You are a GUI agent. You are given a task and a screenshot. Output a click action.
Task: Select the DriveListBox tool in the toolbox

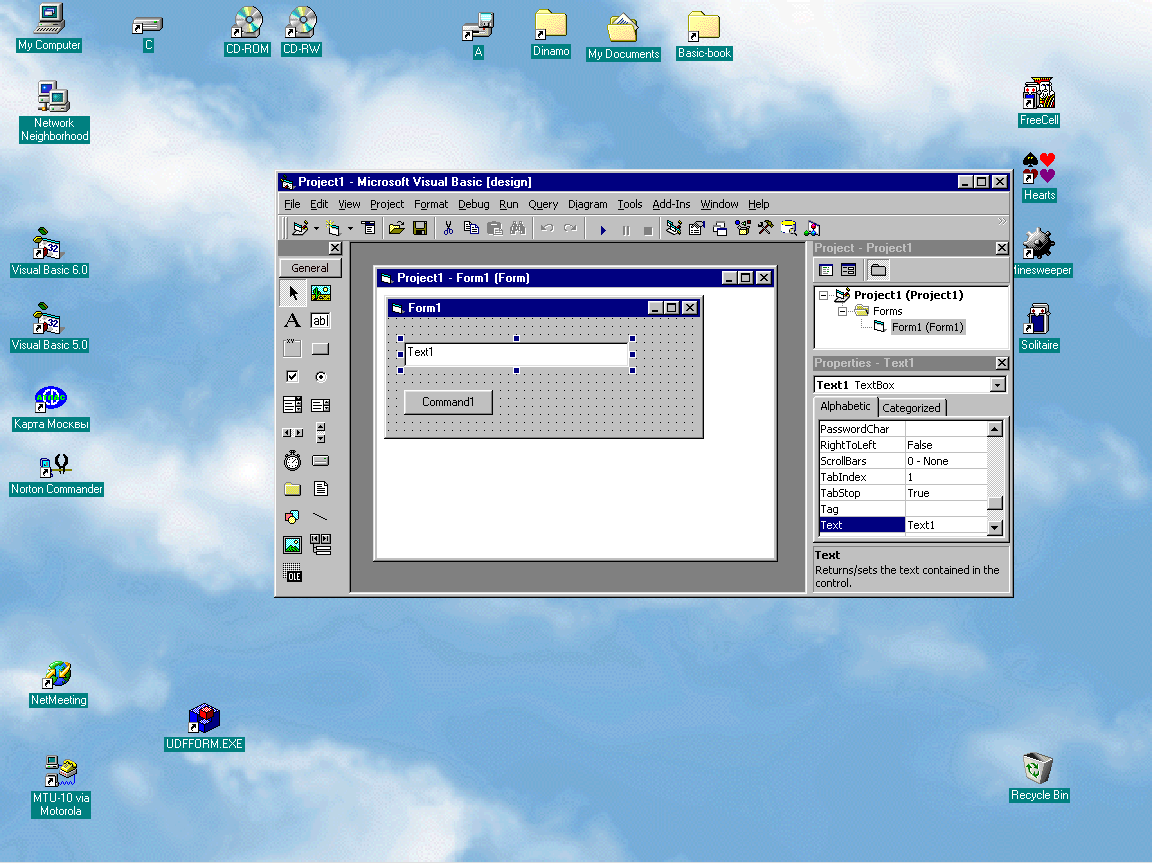320,461
